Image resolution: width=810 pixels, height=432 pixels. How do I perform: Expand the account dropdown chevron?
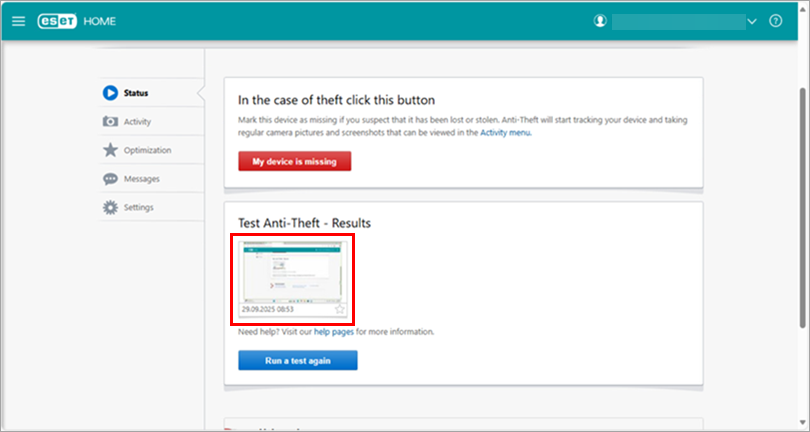pyautogui.click(x=753, y=21)
